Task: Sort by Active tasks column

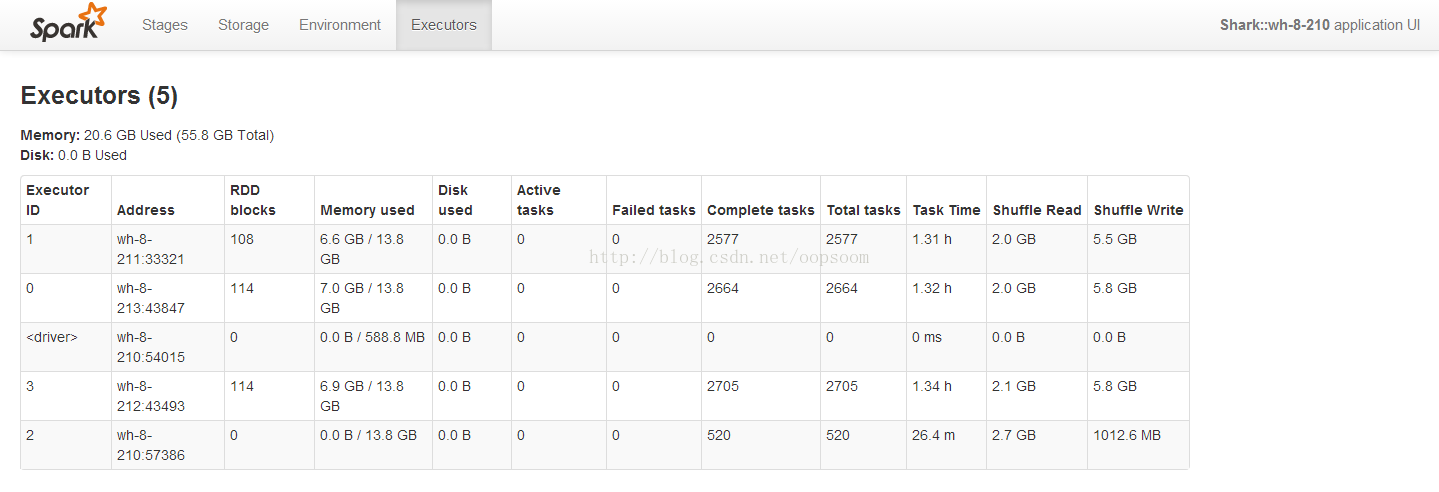Action: (x=539, y=200)
